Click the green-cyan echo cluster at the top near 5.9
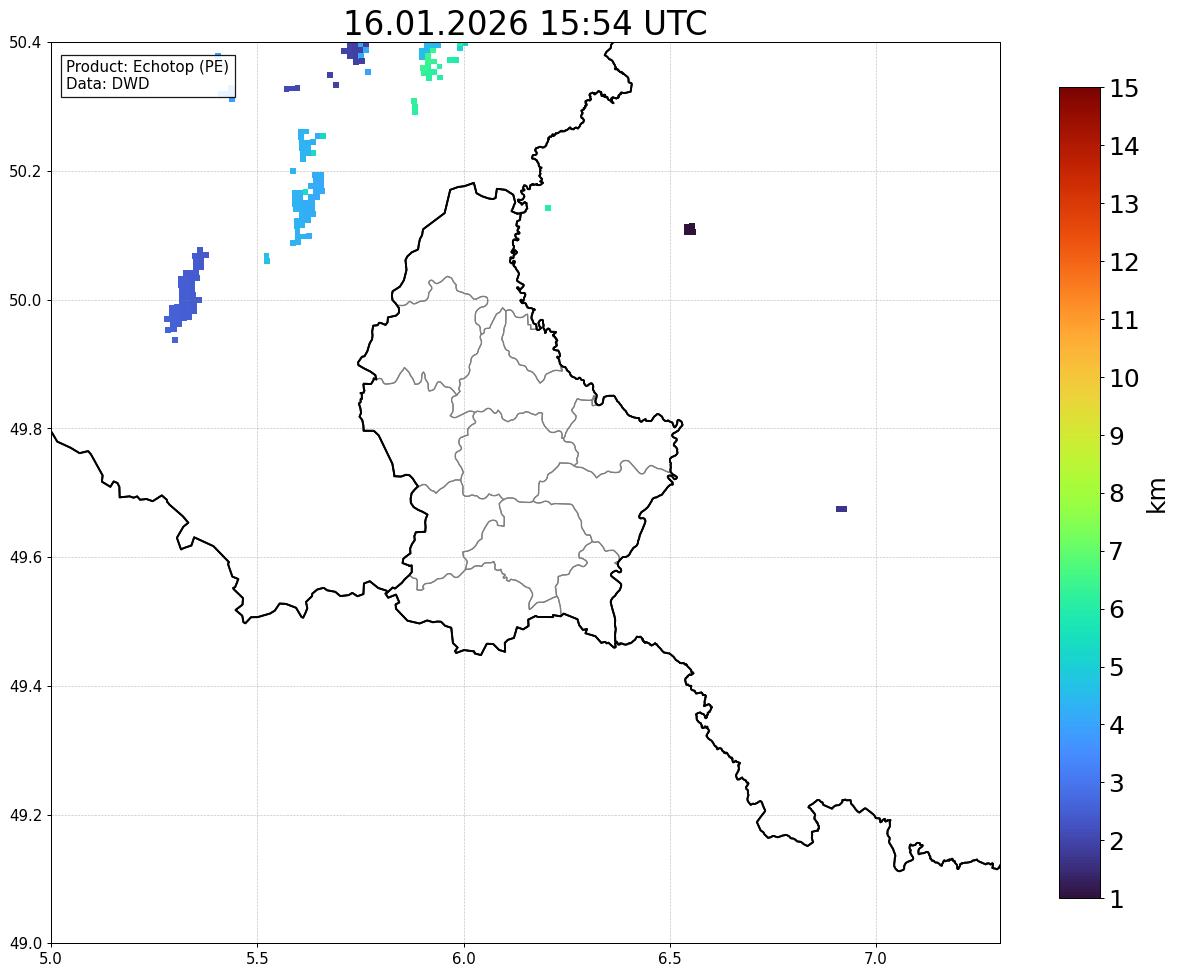 coord(438,62)
